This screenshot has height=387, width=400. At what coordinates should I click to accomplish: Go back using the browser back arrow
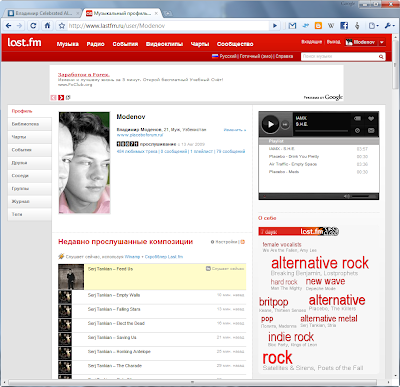pos(9,26)
